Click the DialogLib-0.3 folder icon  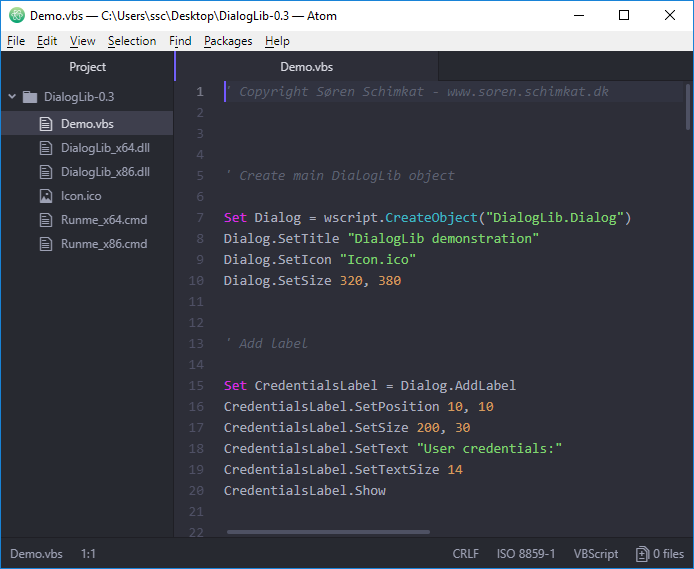[30, 96]
